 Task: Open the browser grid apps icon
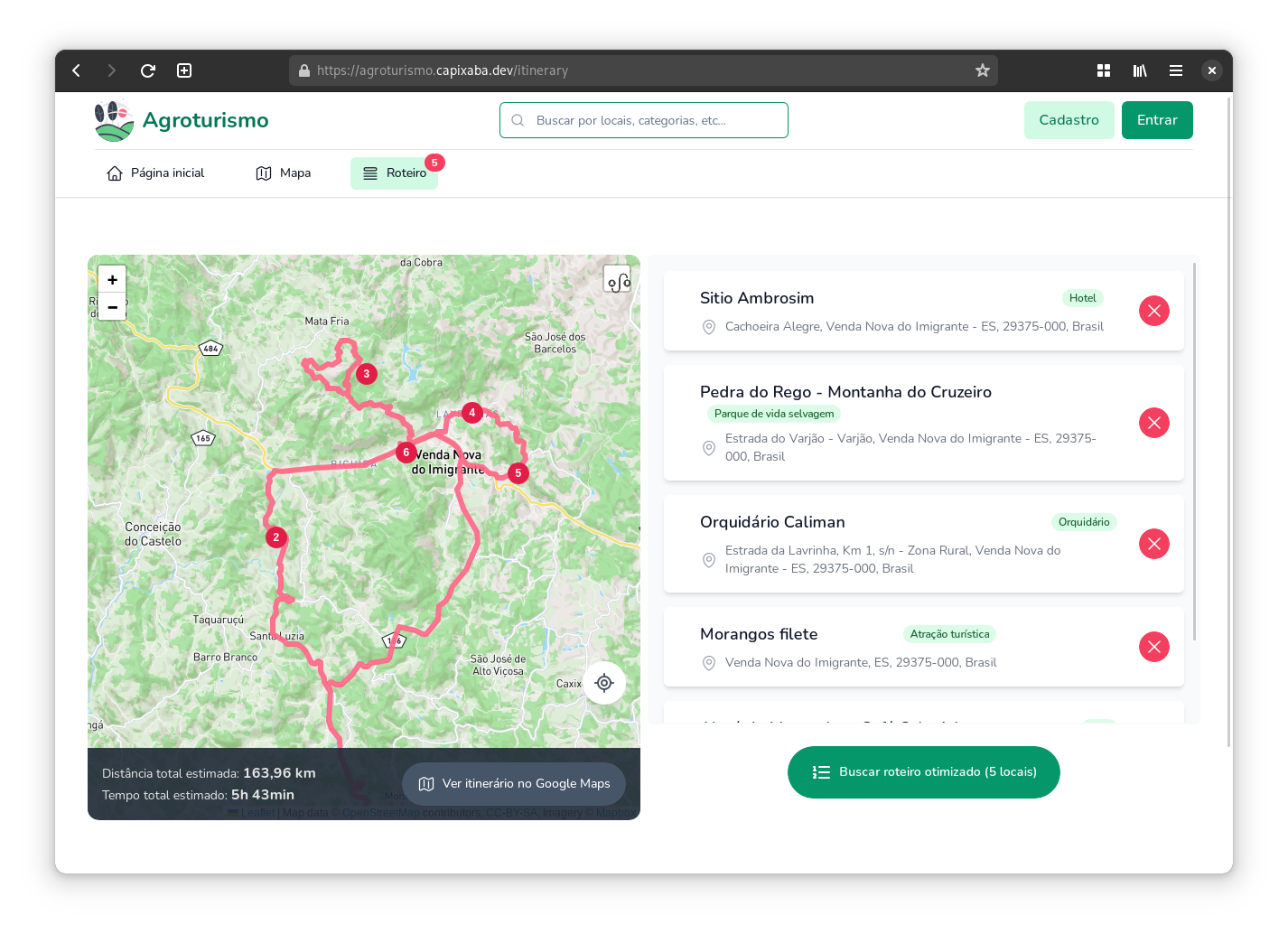click(1104, 70)
